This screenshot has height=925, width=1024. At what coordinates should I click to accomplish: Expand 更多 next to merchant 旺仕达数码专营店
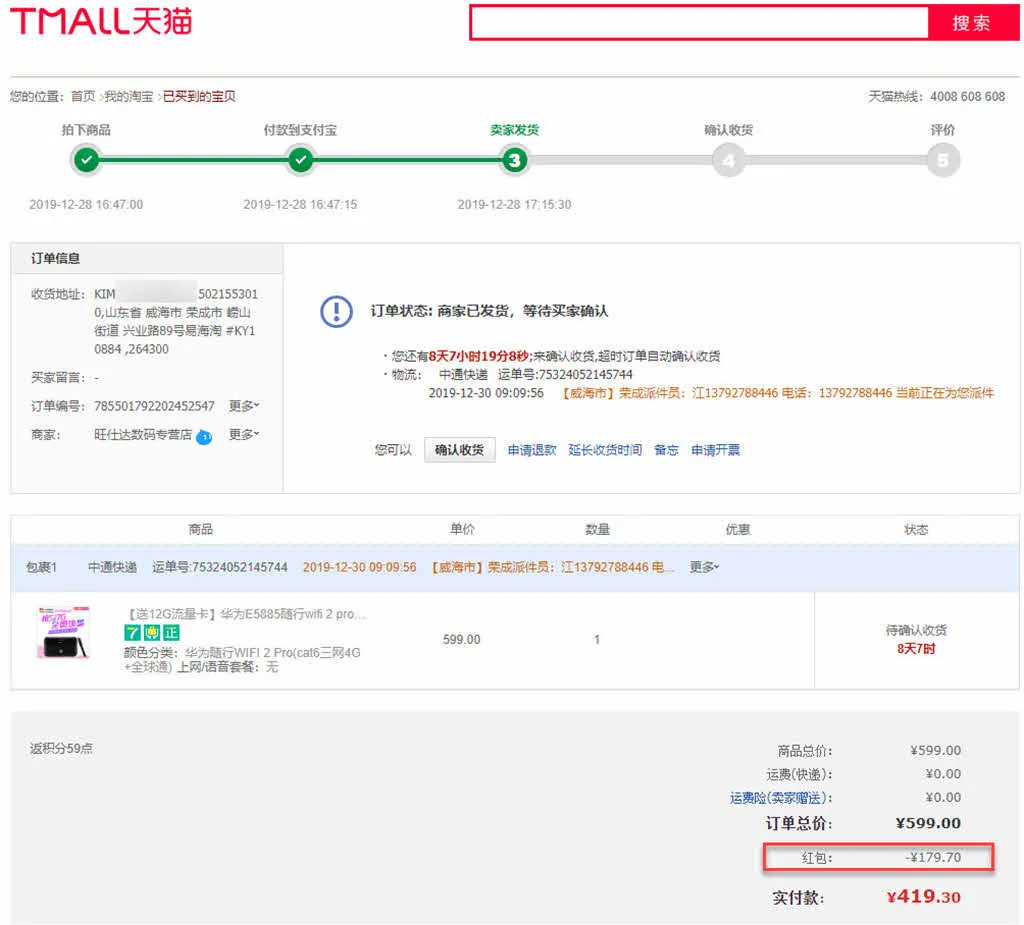(x=244, y=435)
